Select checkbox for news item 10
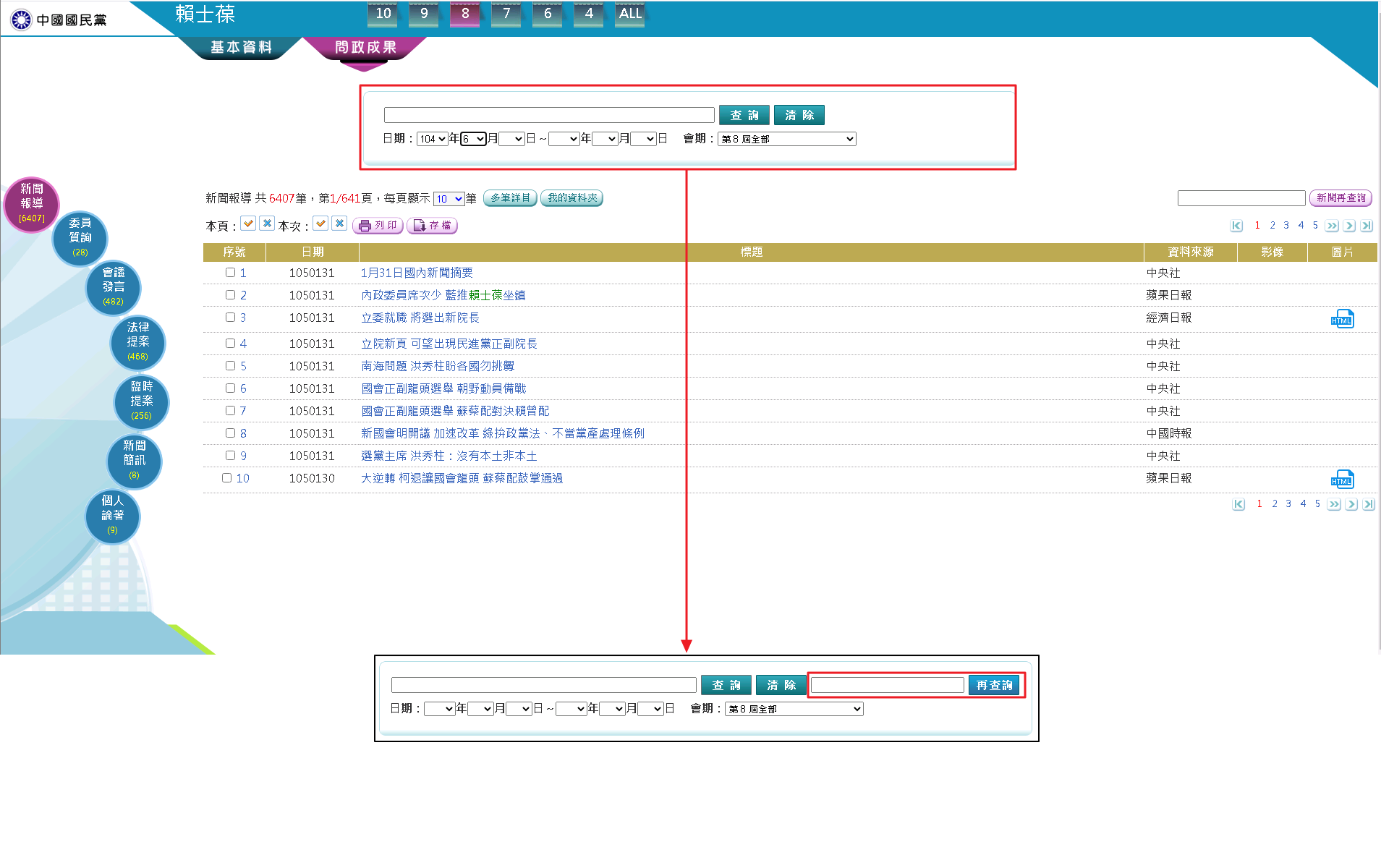Image resolution: width=1381 pixels, height=868 pixels. point(226,478)
